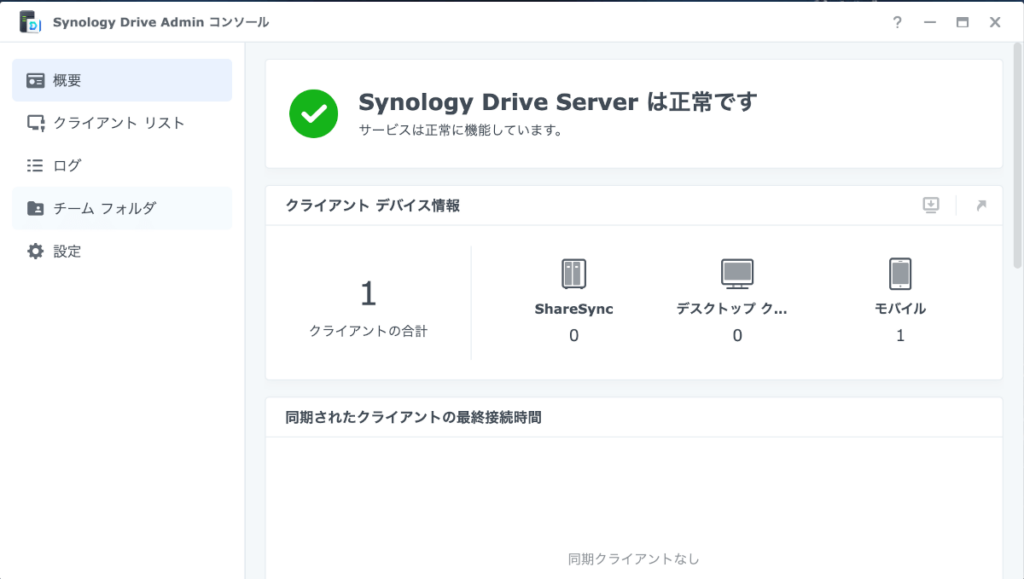This screenshot has width=1024, height=579.
Task: Click the 同期クライアントなし message
Action: point(633,559)
